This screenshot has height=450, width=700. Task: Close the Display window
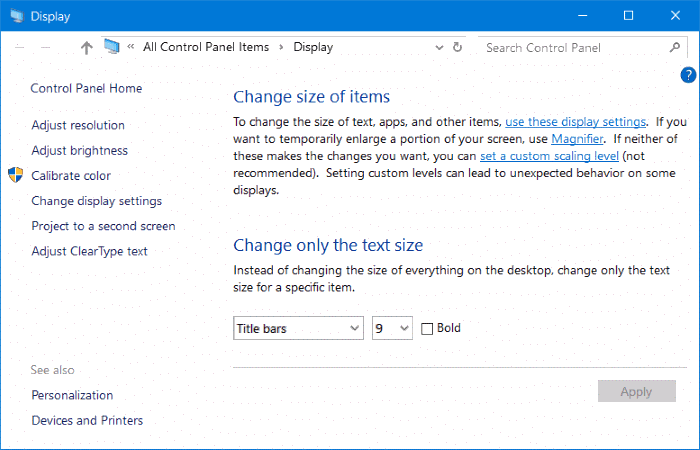pyautogui.click(x=675, y=16)
